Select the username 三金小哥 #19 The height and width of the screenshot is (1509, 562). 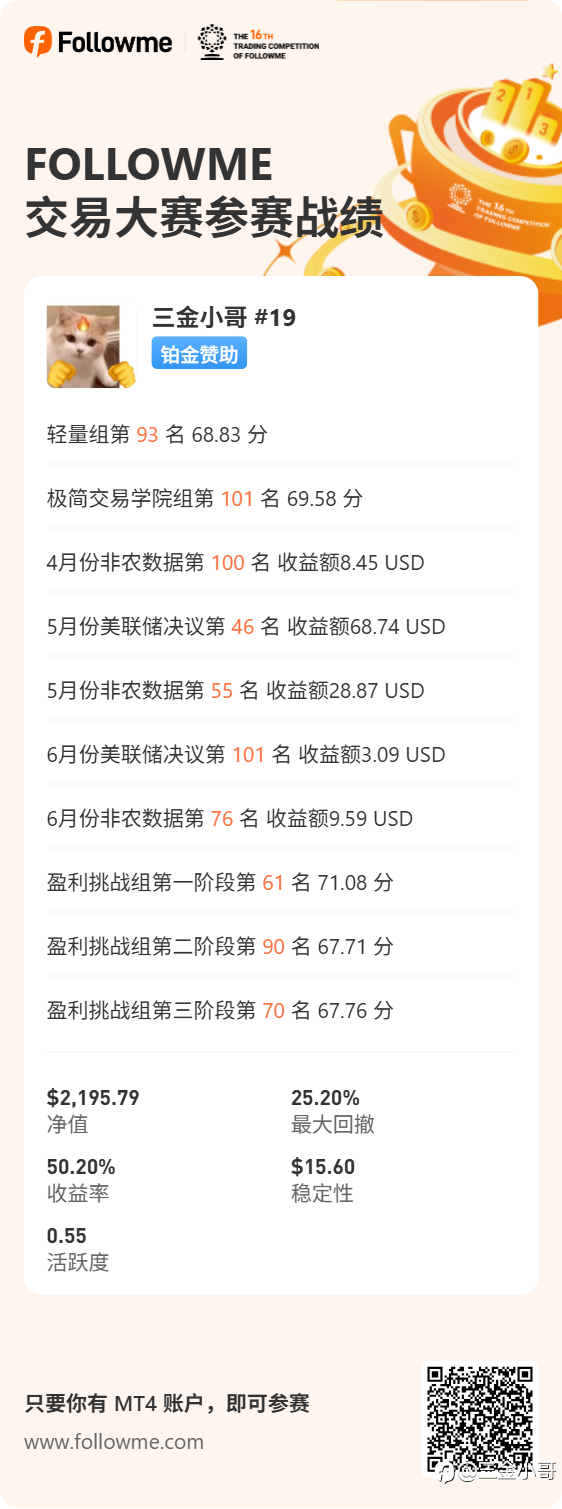224,317
